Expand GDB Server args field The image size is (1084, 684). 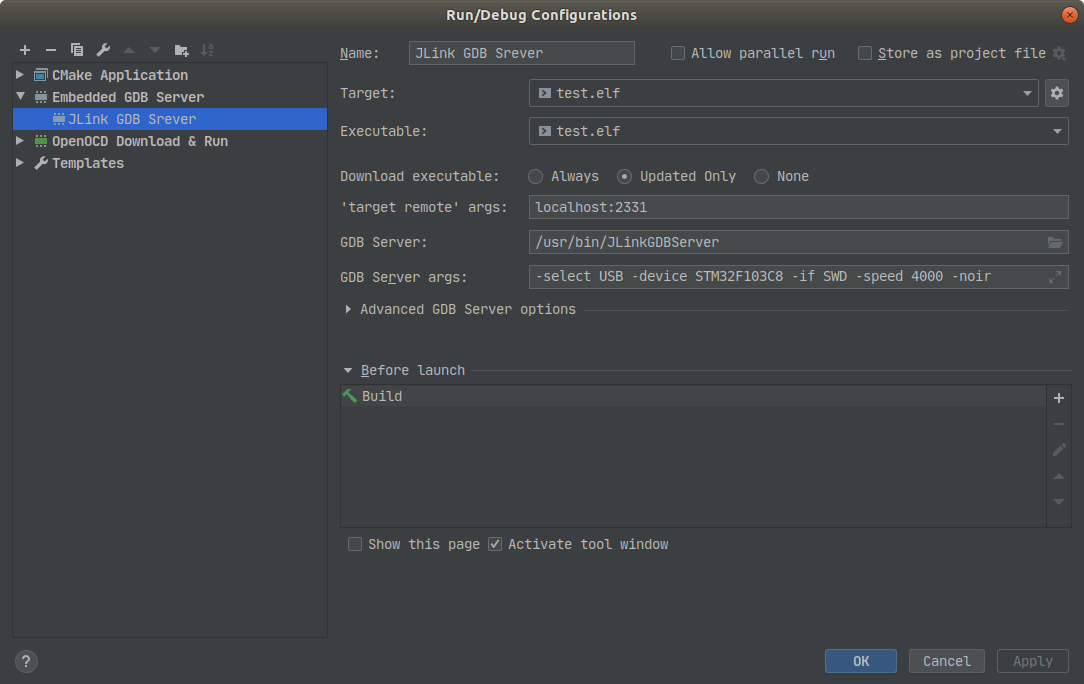point(1054,277)
